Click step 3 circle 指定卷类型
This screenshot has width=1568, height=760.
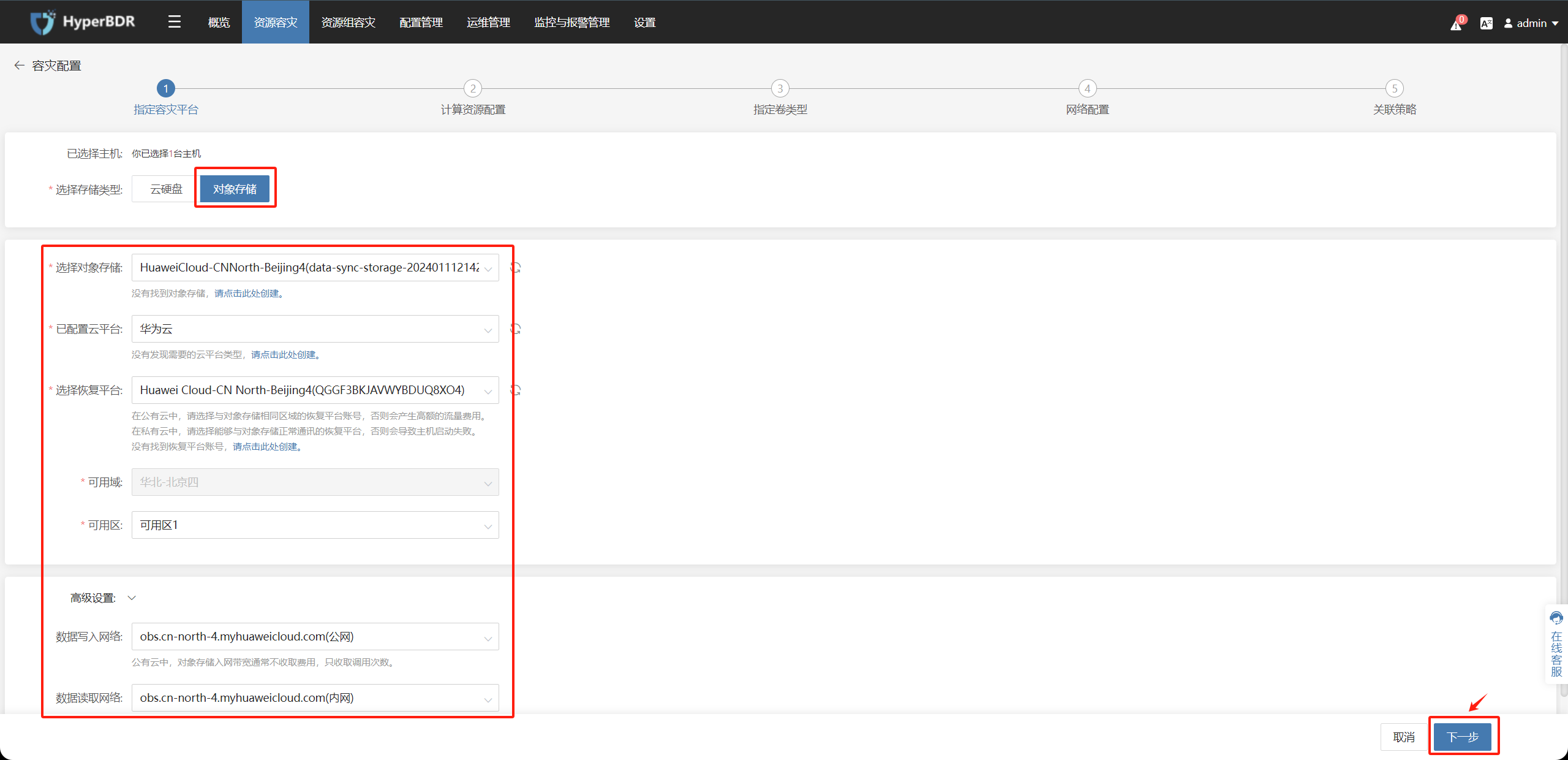coord(780,88)
